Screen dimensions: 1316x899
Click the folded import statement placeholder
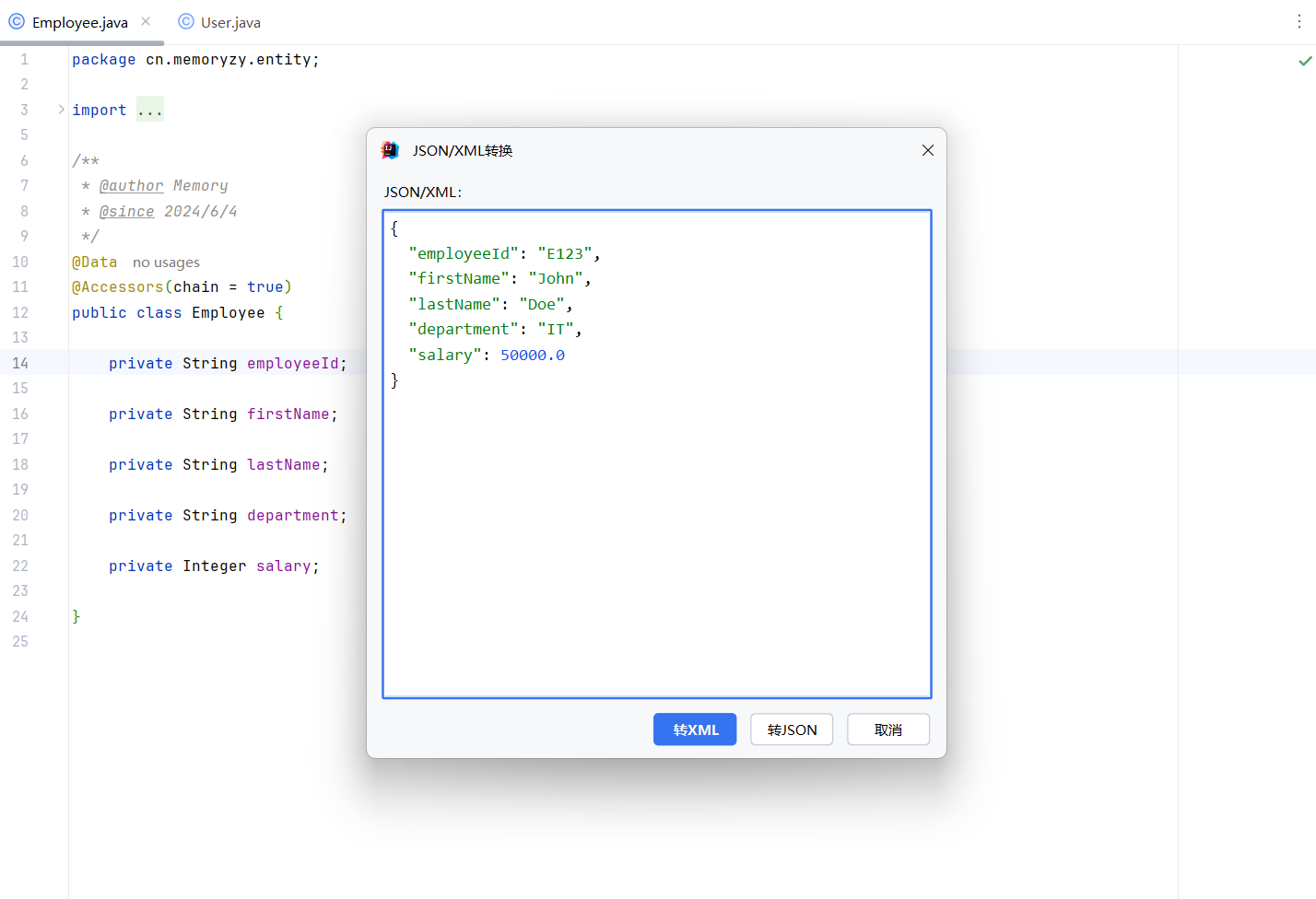[x=149, y=109]
